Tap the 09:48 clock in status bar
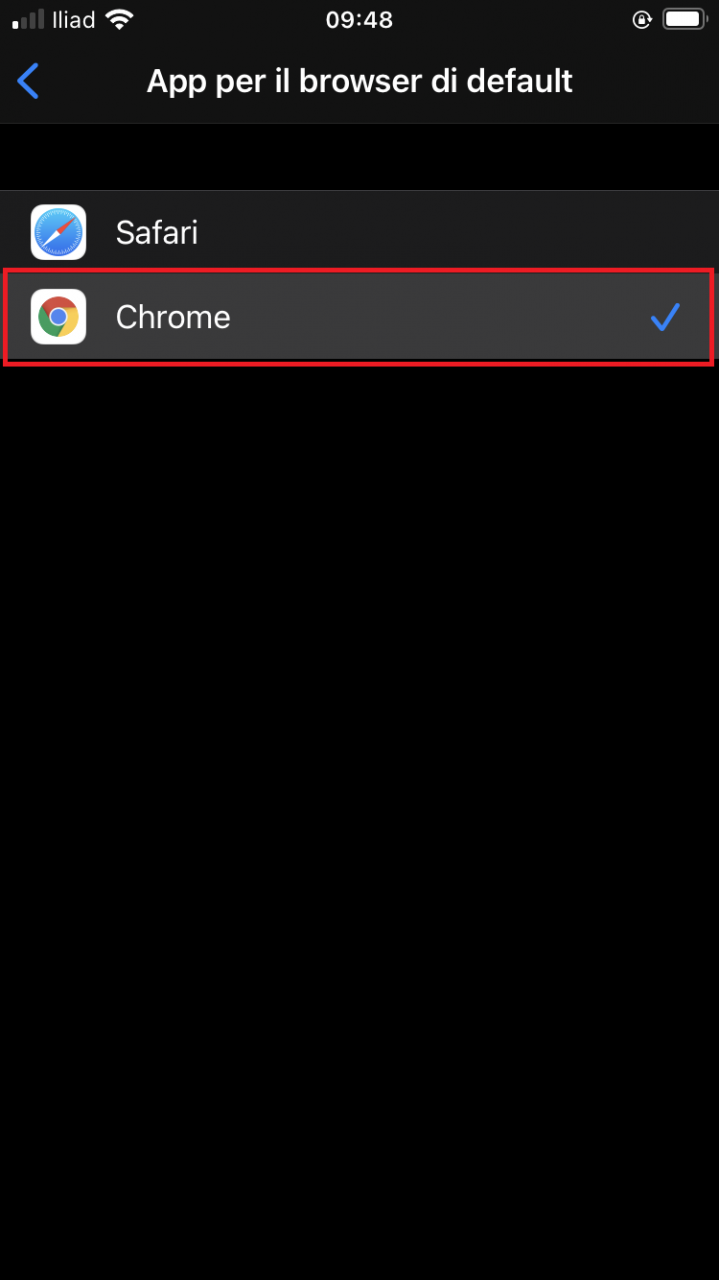The width and height of the screenshot is (719, 1280). point(359,19)
